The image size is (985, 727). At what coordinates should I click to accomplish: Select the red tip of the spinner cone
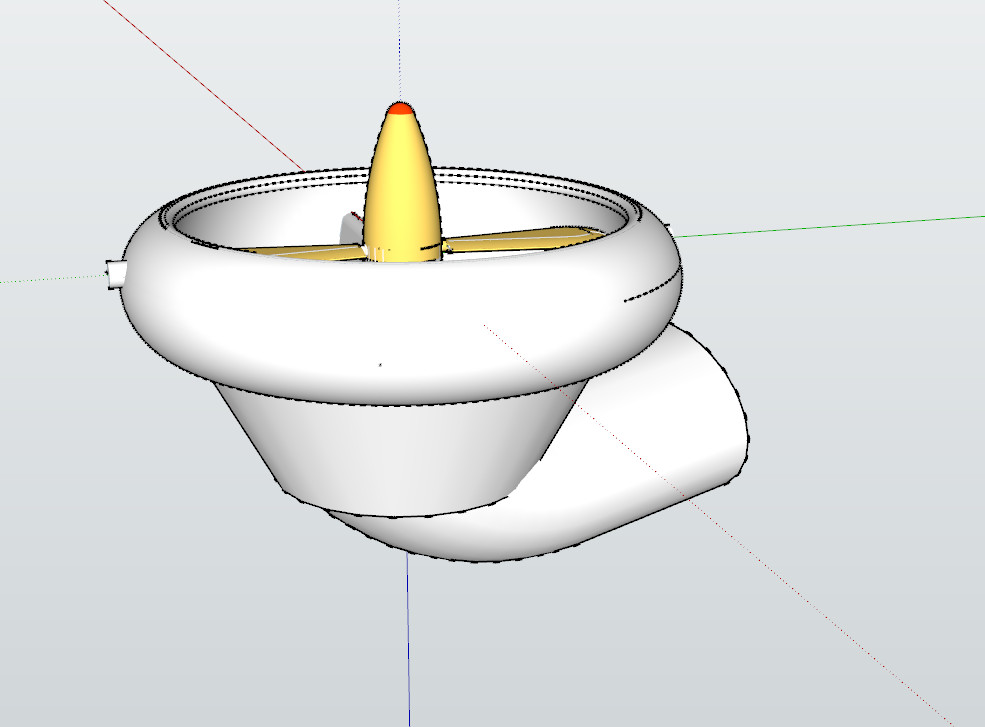point(400,109)
